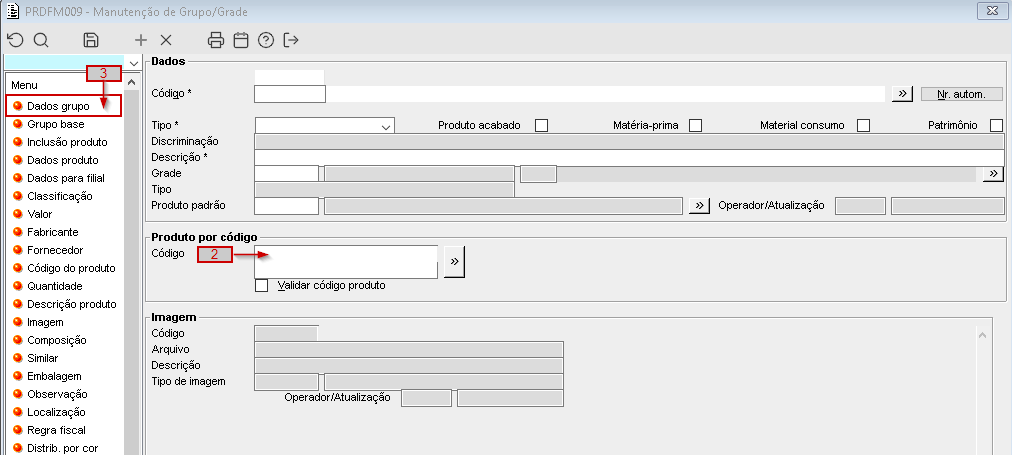Click Produto por código lookup button
Viewport: 1012px width, 455px height.
(454, 261)
